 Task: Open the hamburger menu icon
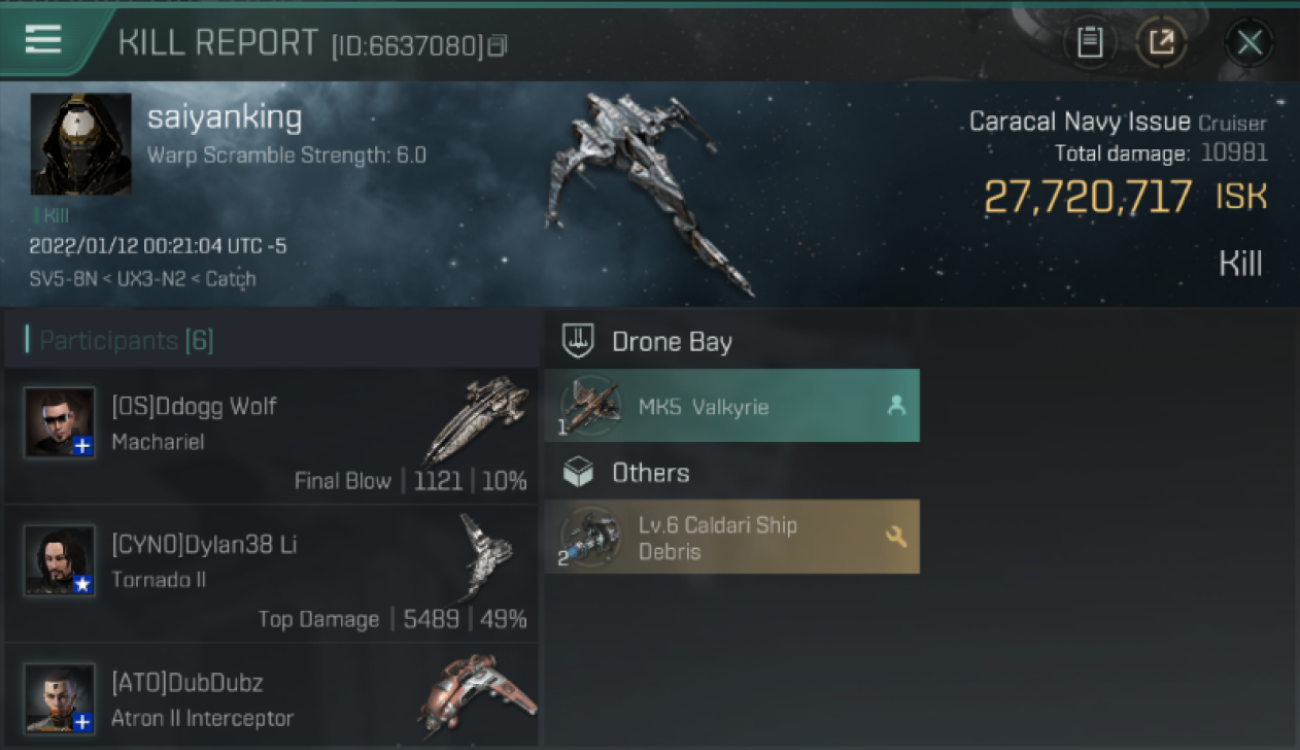pyautogui.click(x=43, y=40)
